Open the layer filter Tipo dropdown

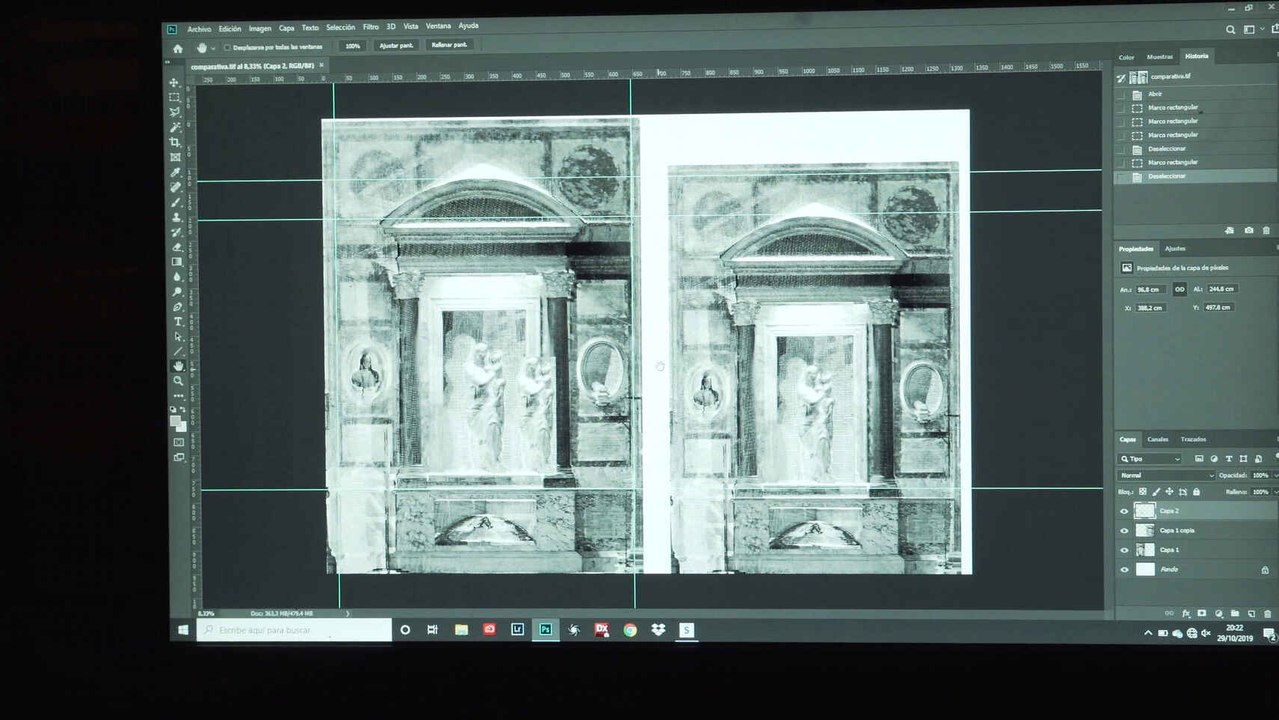(1151, 459)
